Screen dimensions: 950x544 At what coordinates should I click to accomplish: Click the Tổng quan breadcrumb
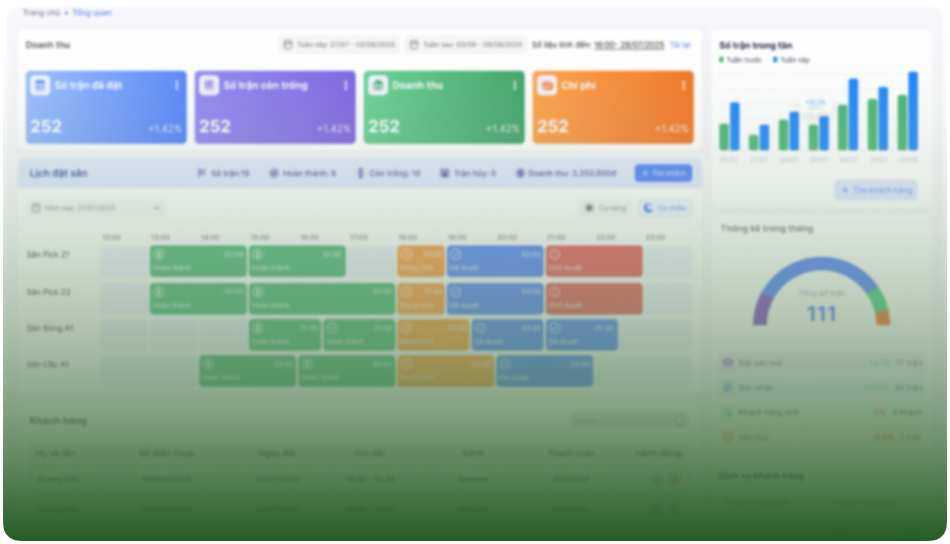point(91,13)
